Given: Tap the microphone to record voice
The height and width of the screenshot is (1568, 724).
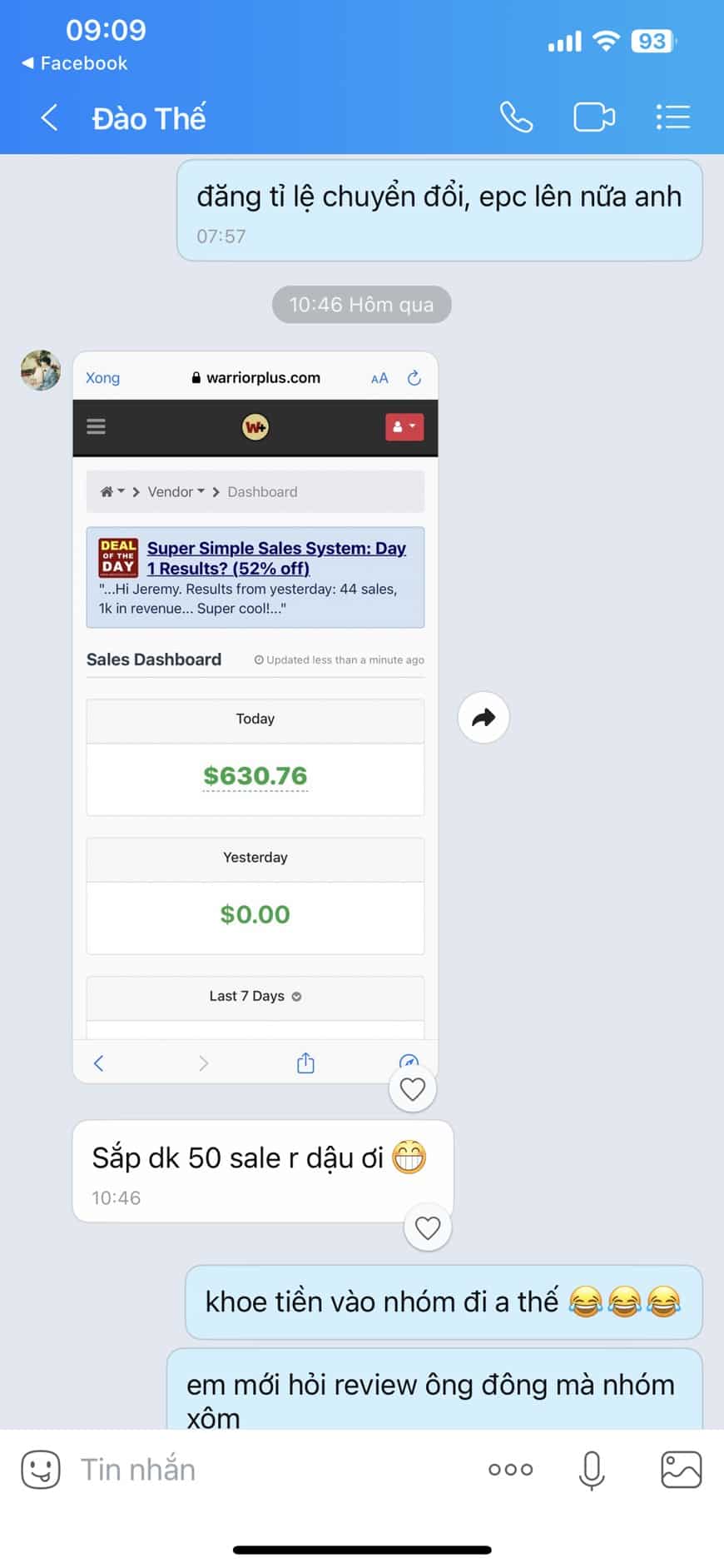Looking at the screenshot, I should pos(592,1471).
